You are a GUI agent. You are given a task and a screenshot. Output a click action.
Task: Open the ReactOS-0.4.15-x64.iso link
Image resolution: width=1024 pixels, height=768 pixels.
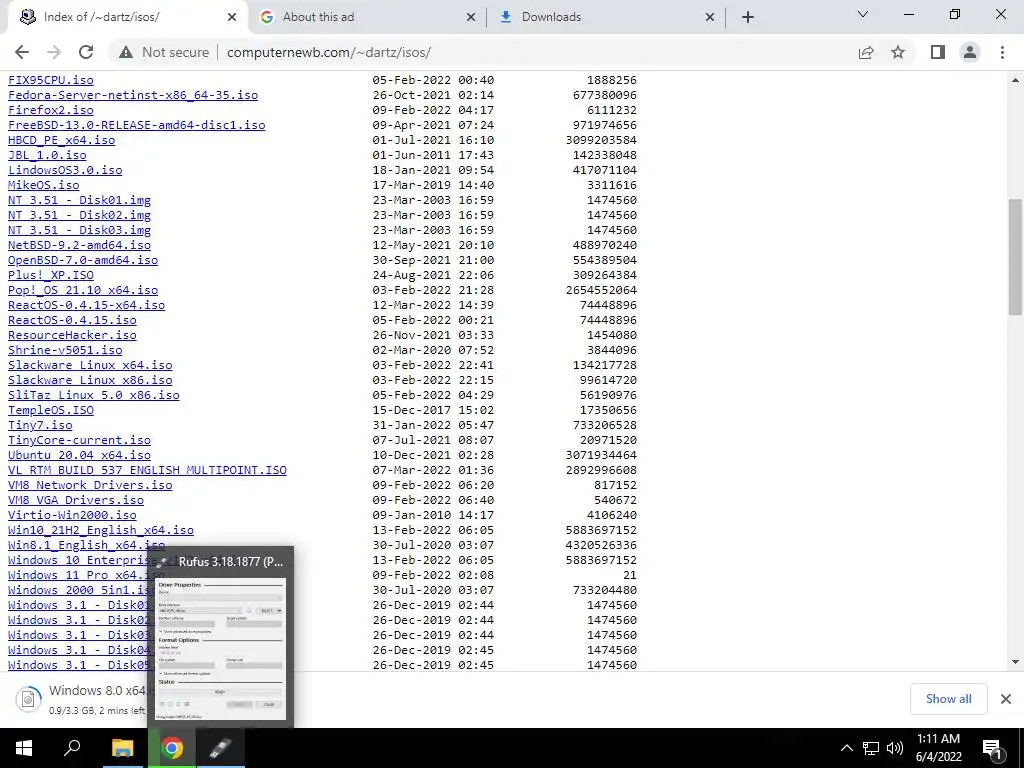coord(87,305)
